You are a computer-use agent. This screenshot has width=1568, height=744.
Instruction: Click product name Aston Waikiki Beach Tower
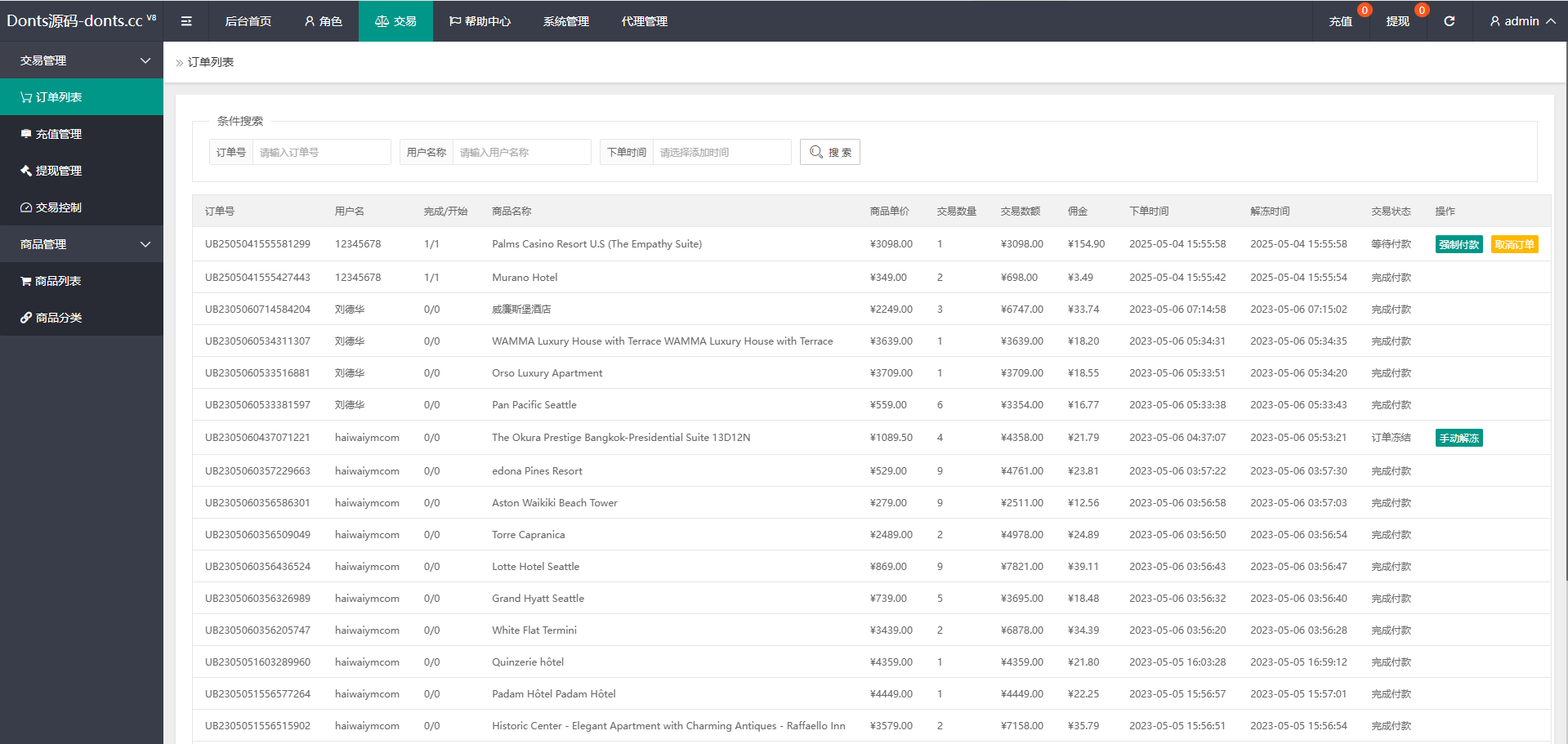click(x=554, y=503)
